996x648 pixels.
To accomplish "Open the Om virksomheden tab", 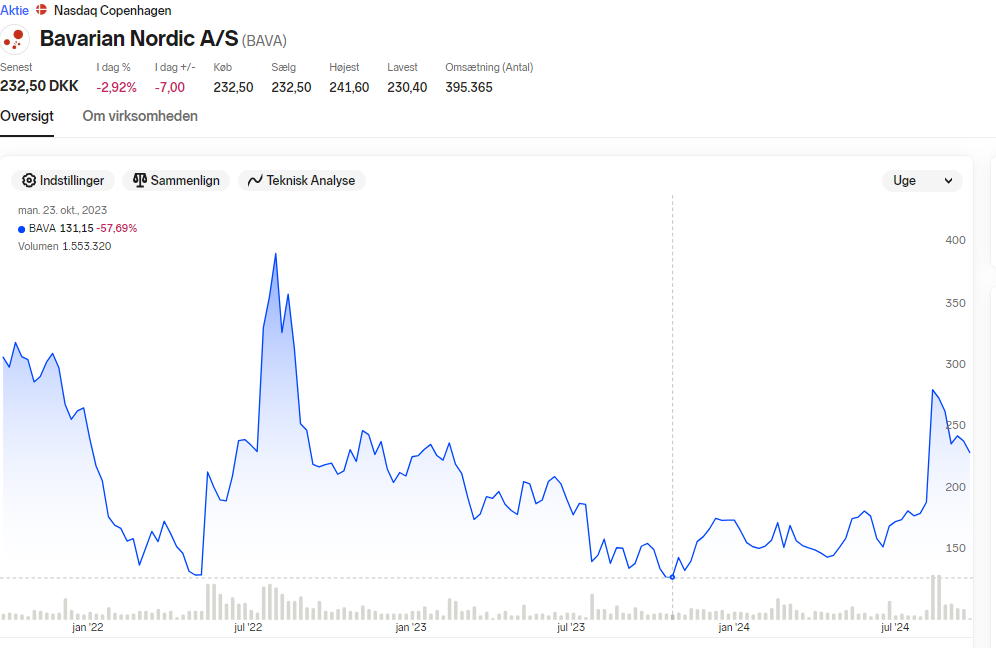I will coord(140,116).
